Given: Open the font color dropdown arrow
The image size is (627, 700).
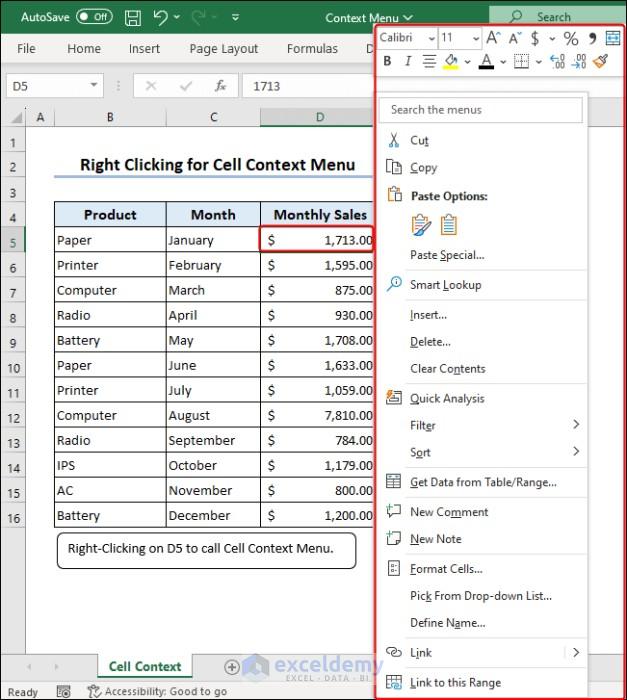Looking at the screenshot, I should point(503,62).
